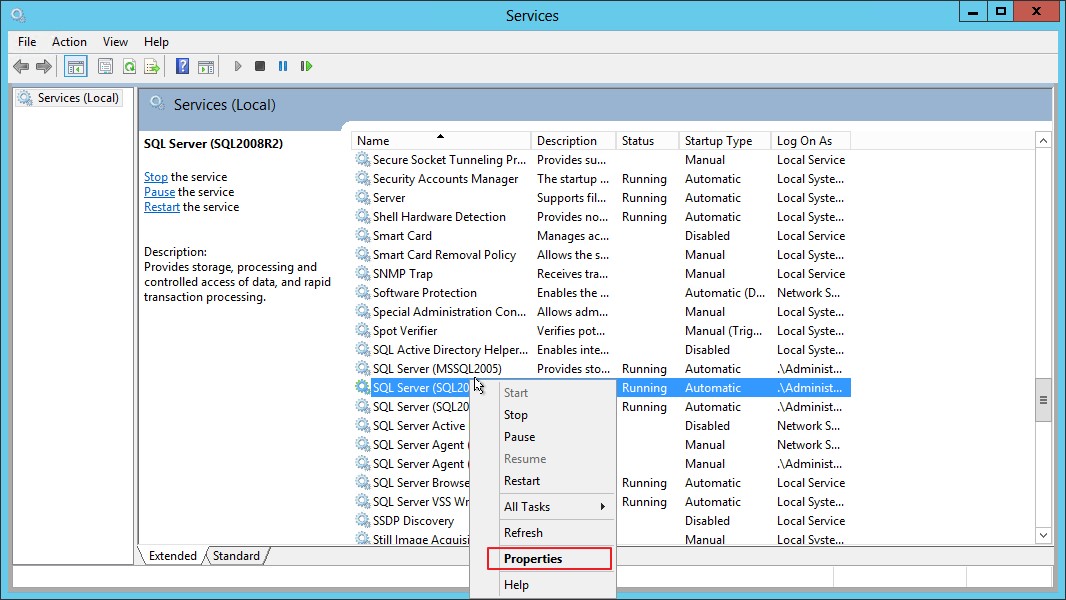Click gear icon beside Spot Verifier
The height and width of the screenshot is (600, 1066).
coord(362,330)
